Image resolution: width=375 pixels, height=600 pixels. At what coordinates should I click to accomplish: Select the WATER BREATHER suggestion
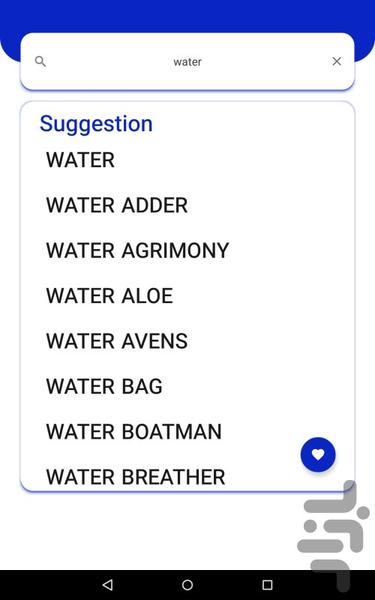click(x=135, y=477)
